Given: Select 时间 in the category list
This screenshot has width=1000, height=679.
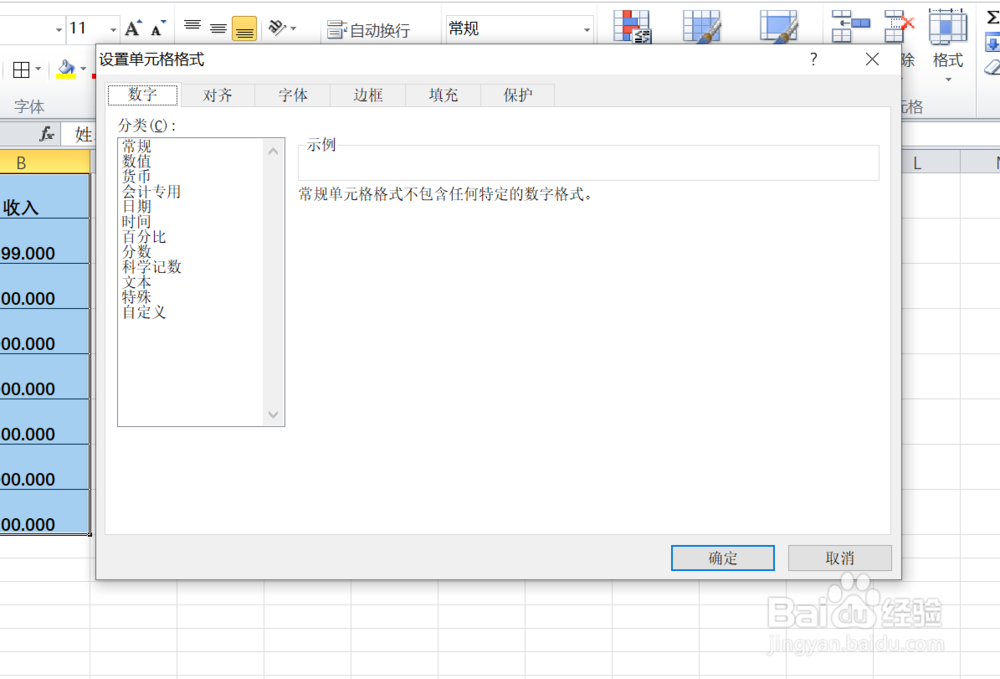Looking at the screenshot, I should (x=136, y=221).
